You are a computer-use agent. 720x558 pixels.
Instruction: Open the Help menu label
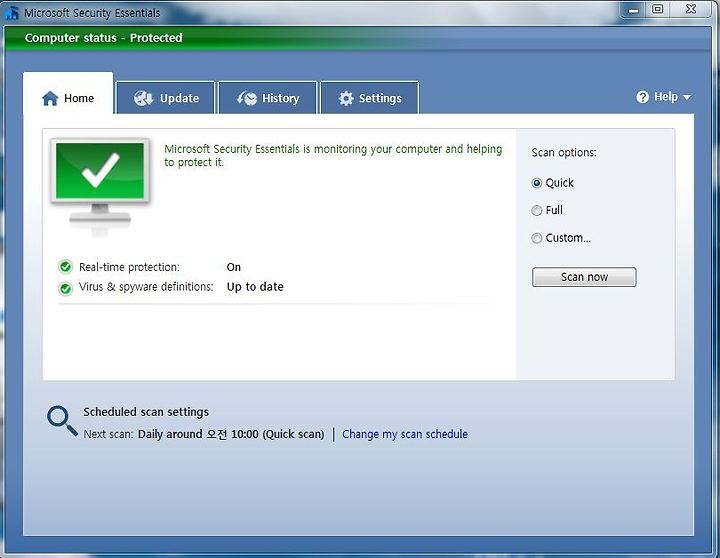pos(666,97)
